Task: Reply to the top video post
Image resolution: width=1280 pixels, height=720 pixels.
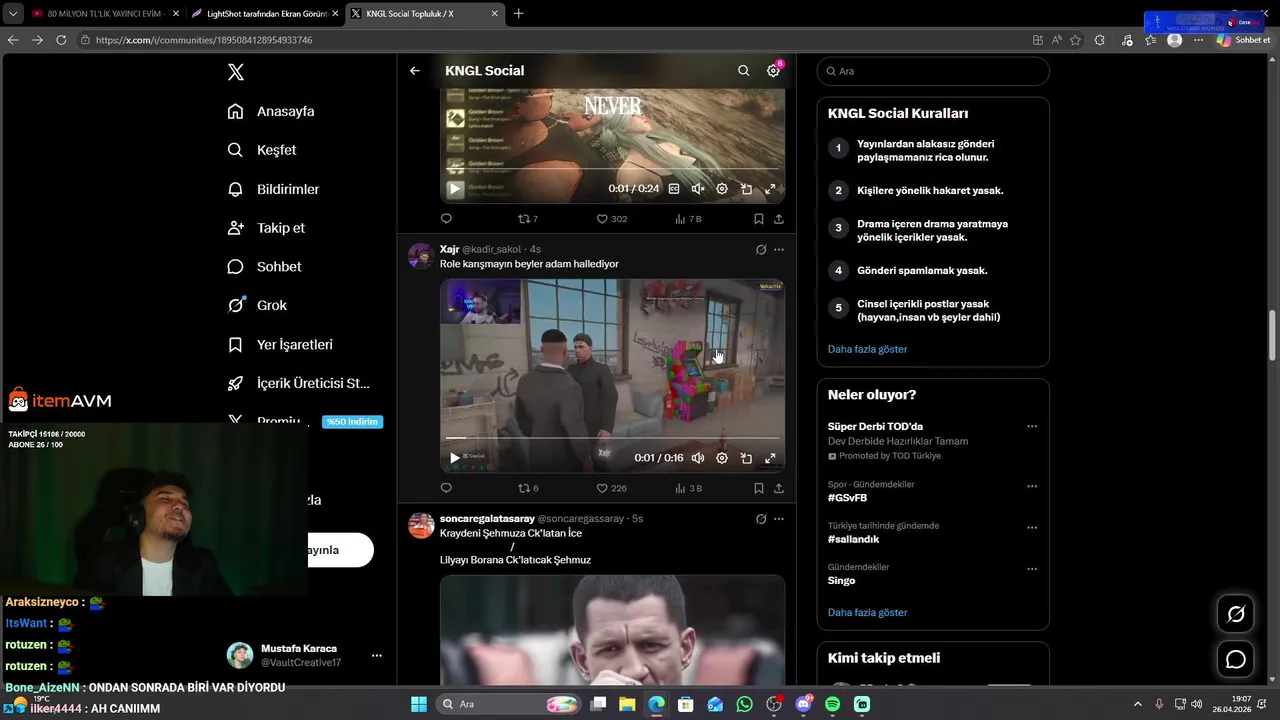Action: pyautogui.click(x=446, y=219)
